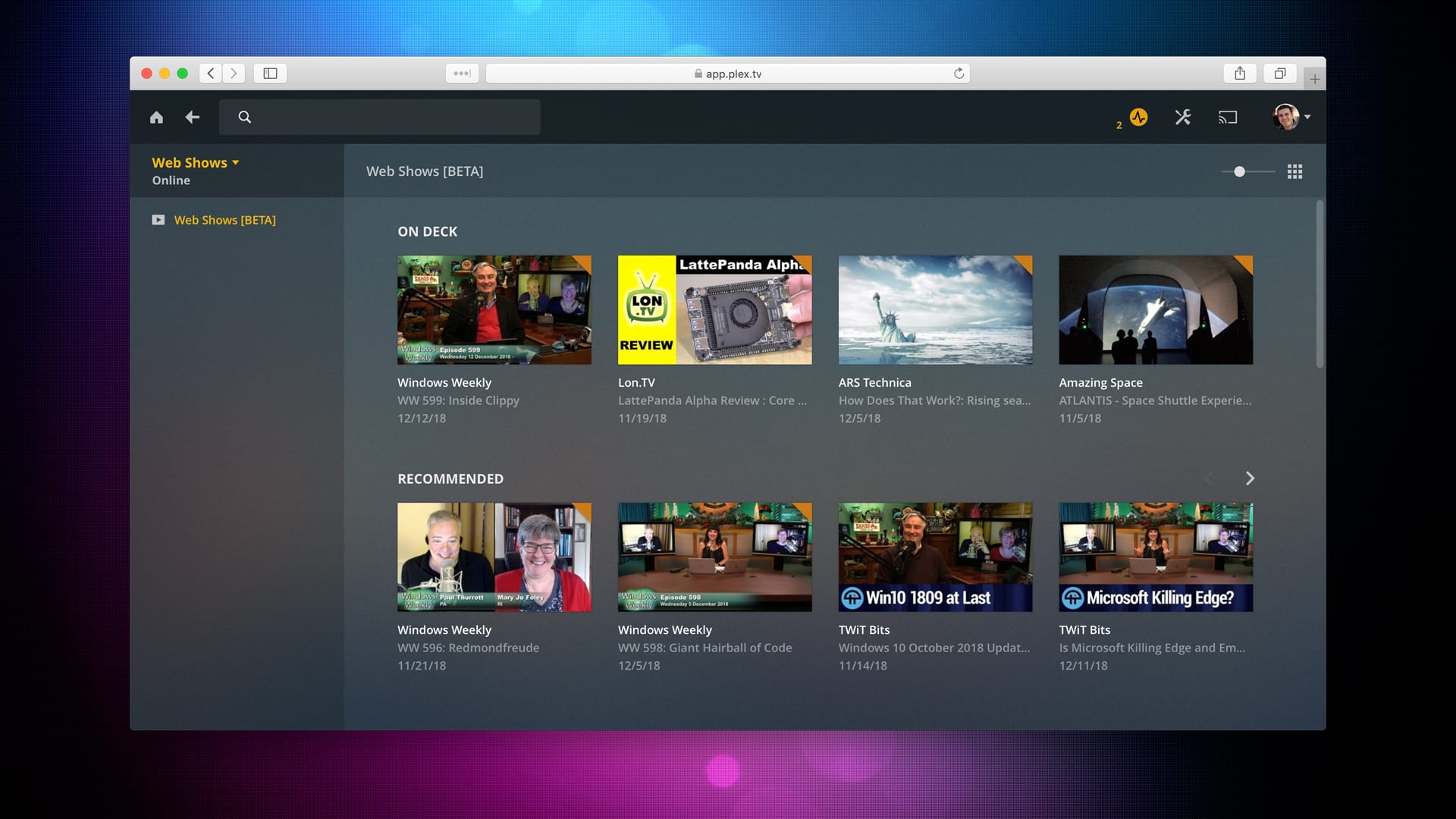This screenshot has height=819, width=1456.
Task: Select Web Shows [BETA] in sidebar
Action: [225, 220]
